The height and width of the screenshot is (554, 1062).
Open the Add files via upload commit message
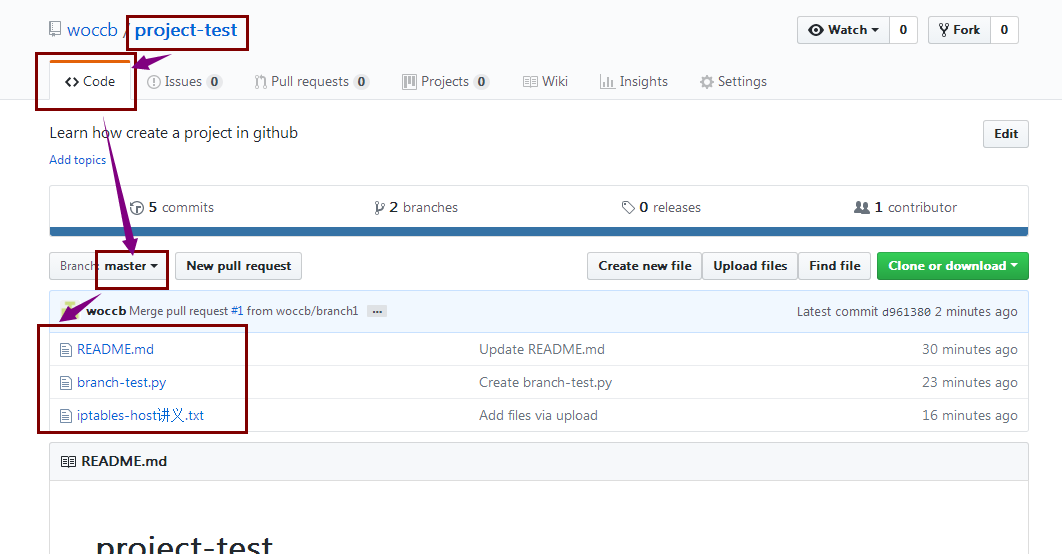538,416
